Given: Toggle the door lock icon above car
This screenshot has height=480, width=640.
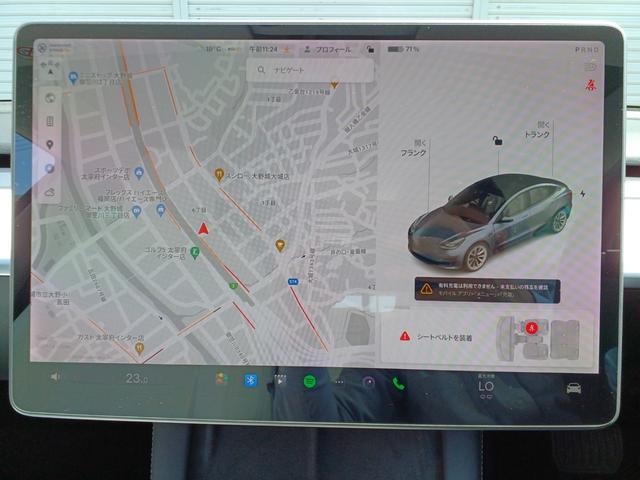Looking at the screenshot, I should (497, 141).
